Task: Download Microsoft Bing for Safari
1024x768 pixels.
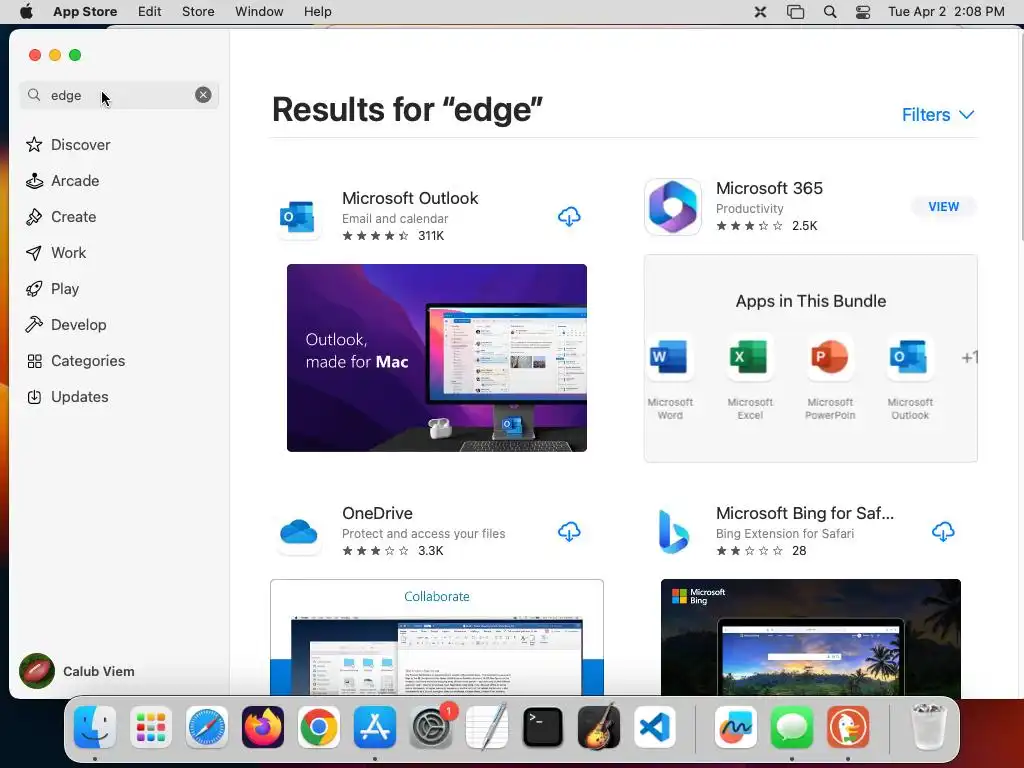Action: [x=943, y=532]
